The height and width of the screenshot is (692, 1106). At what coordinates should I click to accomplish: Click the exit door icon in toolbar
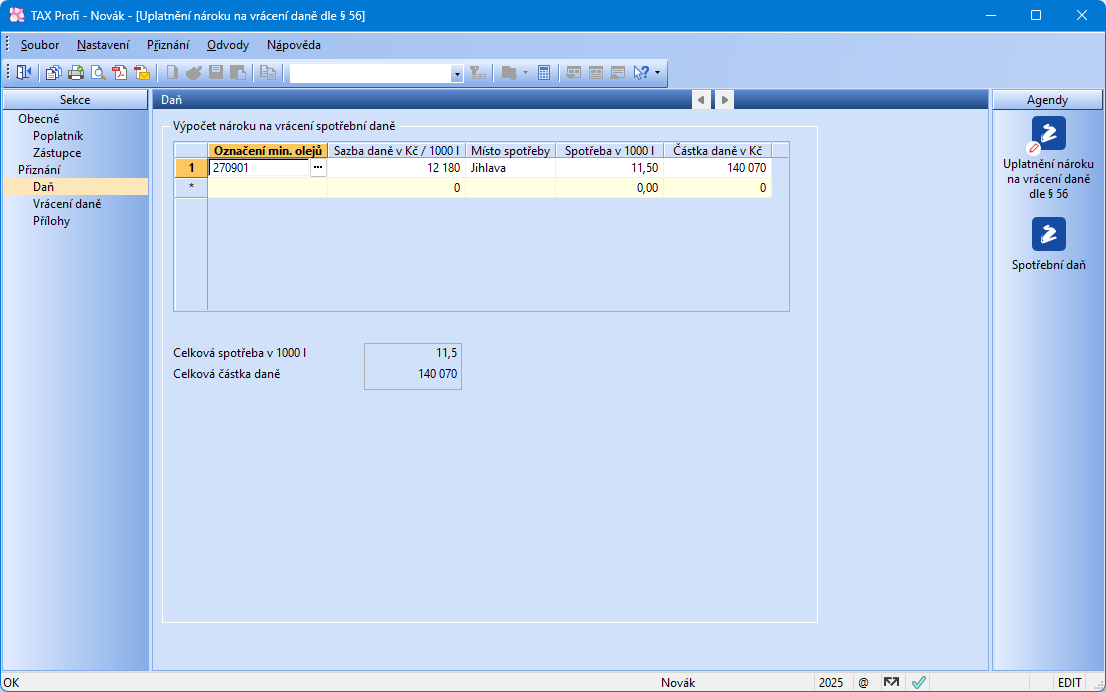[x=24, y=73]
